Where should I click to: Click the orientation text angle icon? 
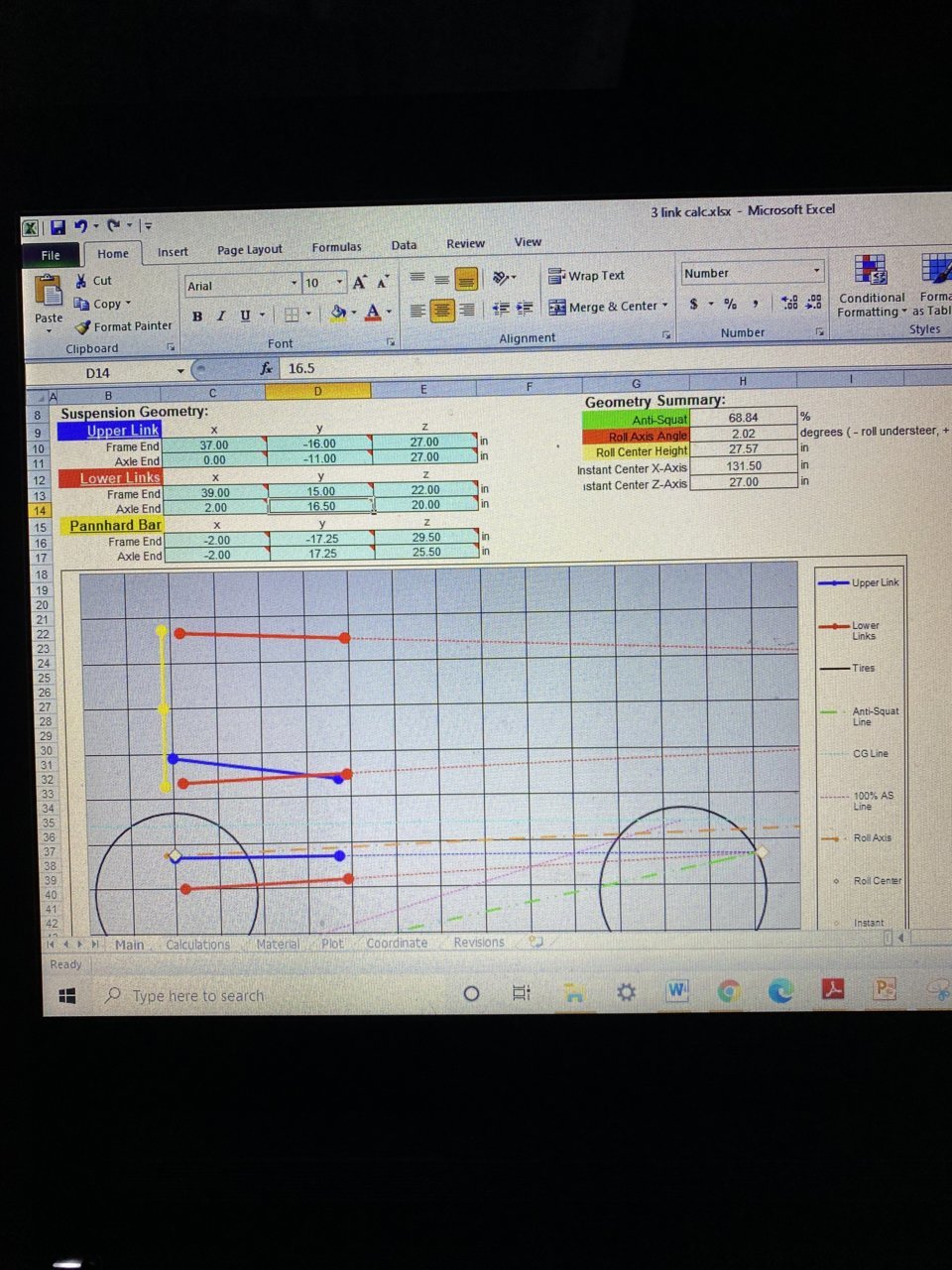(502, 277)
